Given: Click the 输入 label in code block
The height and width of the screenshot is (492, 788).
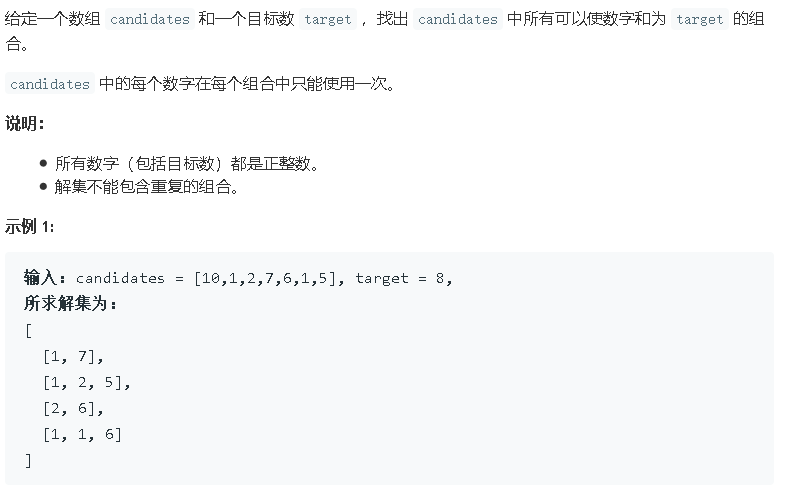Looking at the screenshot, I should pyautogui.click(x=44, y=278).
